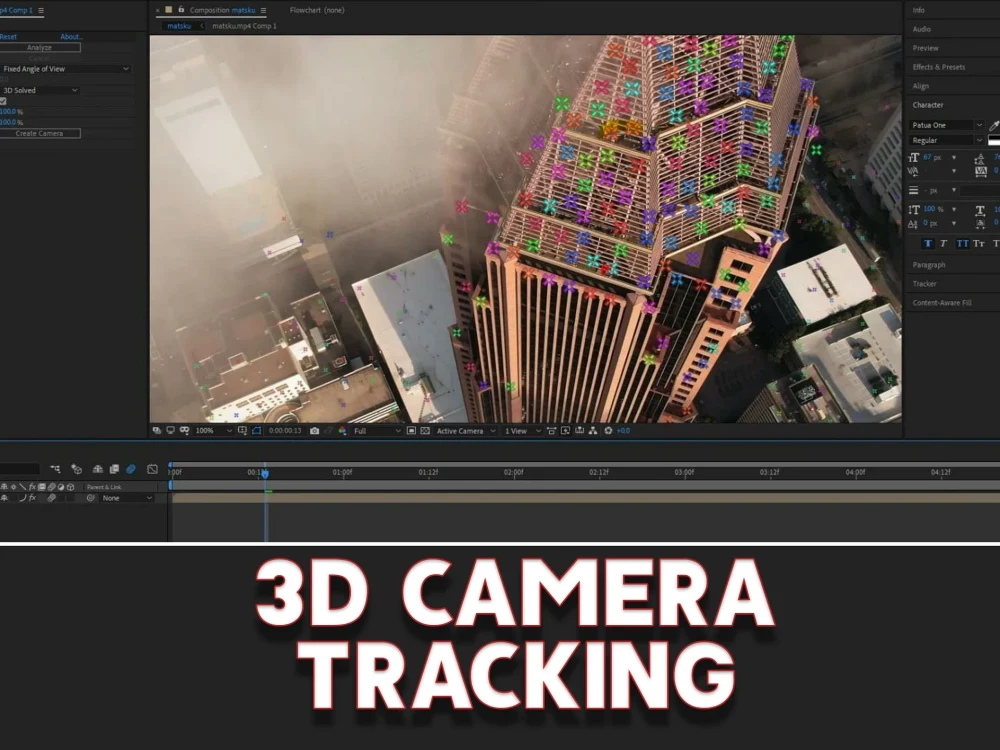Click the timeline search field
The image size is (1000, 750).
(x=19, y=469)
